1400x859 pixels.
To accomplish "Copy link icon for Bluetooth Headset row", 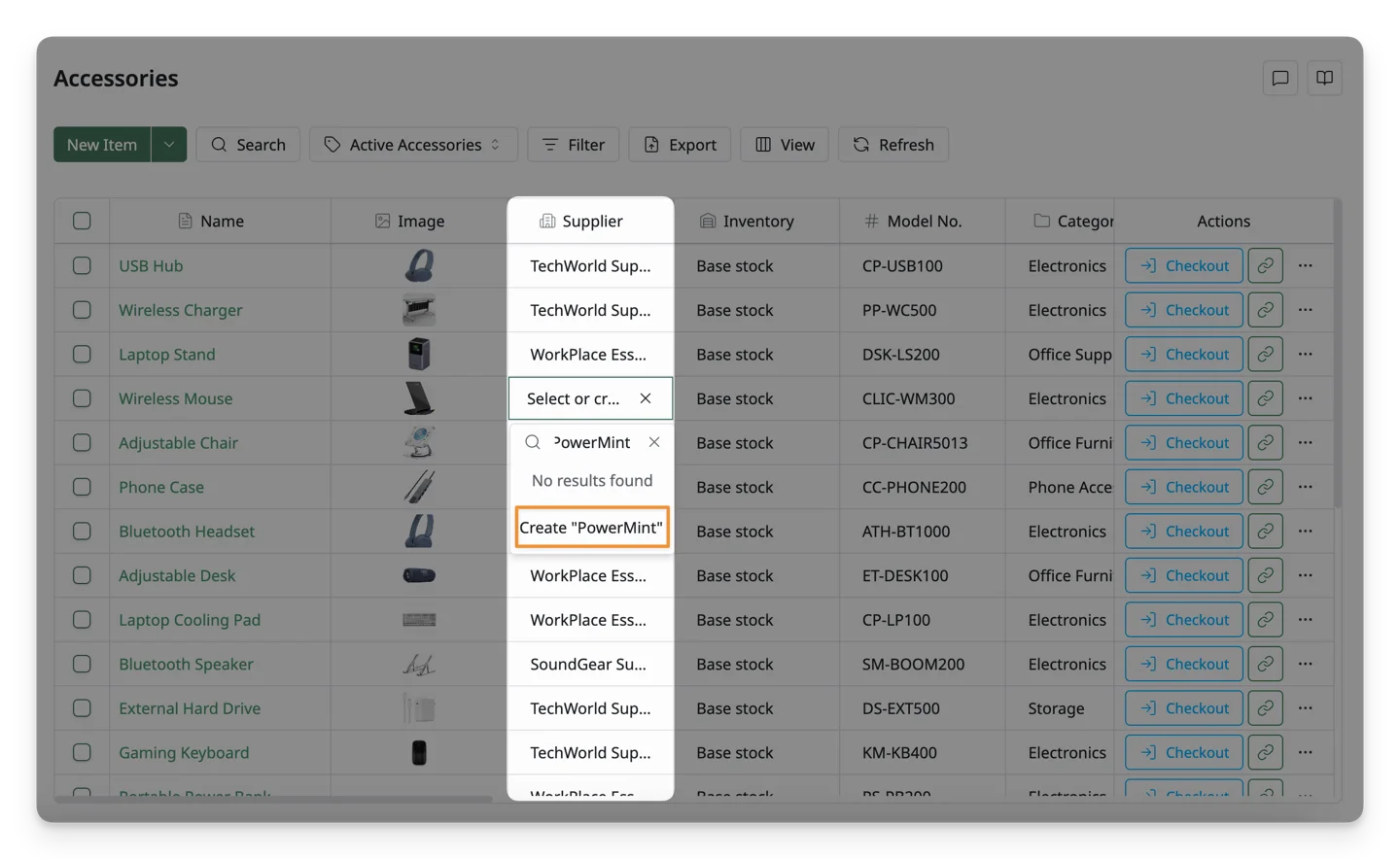I will (x=1265, y=532).
